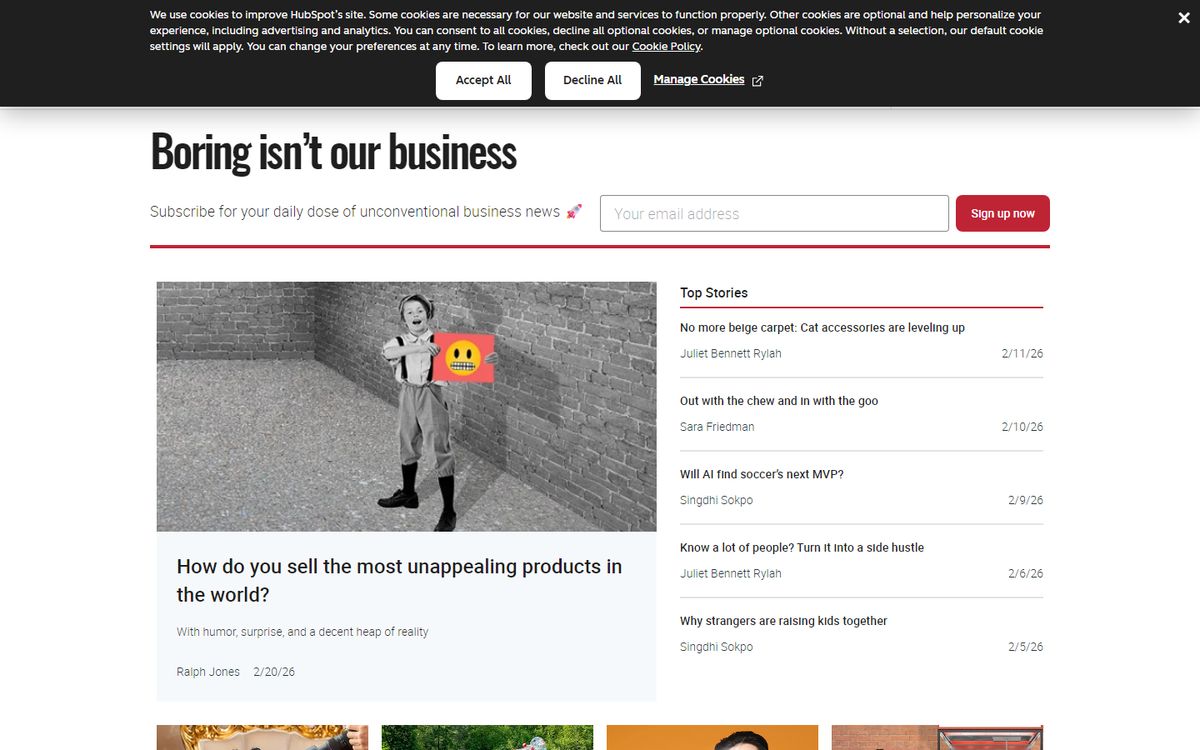Open the leftmost article thumbnail with gold frame
Viewport: 1200px width, 750px height.
(262, 738)
